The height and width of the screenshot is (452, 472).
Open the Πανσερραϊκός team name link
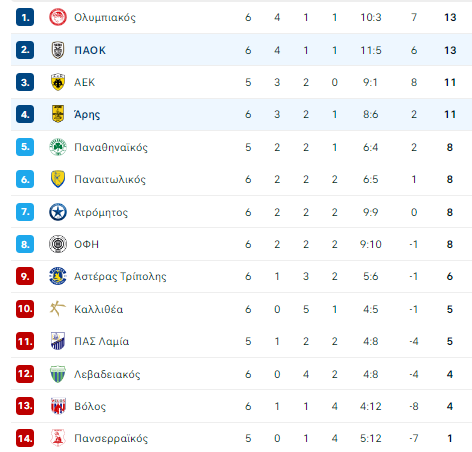[x=111, y=438]
